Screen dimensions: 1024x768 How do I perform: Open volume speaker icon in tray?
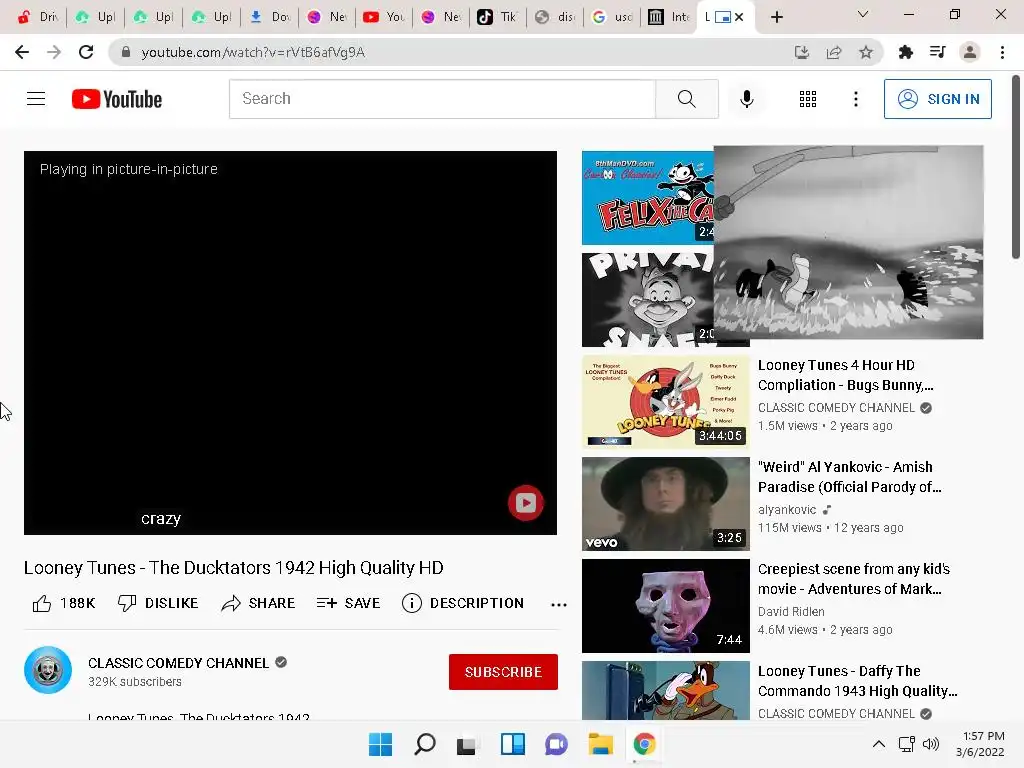tap(931, 744)
